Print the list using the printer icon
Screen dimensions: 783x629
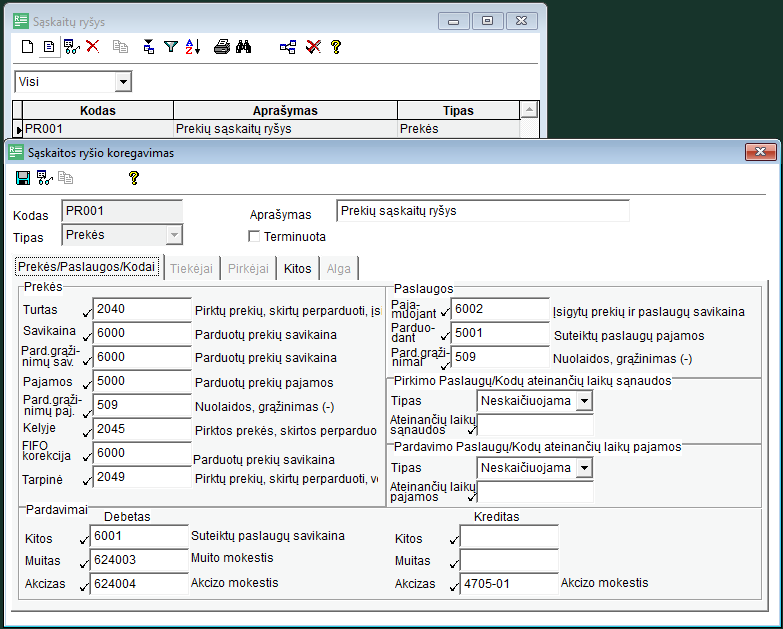pyautogui.click(x=222, y=46)
